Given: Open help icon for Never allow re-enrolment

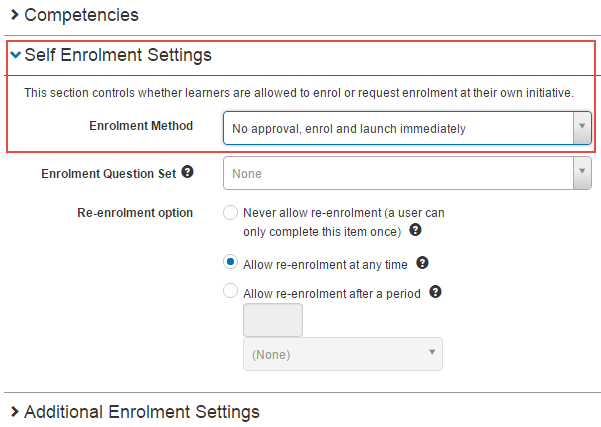Looking at the screenshot, I should [415, 230].
